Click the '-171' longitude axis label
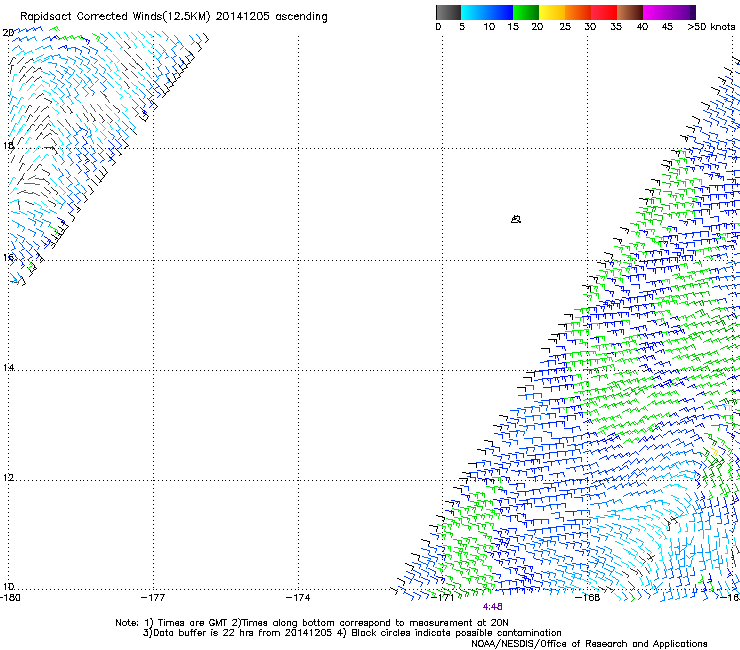Image resolution: width=740 pixels, height=650 pixels. [x=443, y=598]
